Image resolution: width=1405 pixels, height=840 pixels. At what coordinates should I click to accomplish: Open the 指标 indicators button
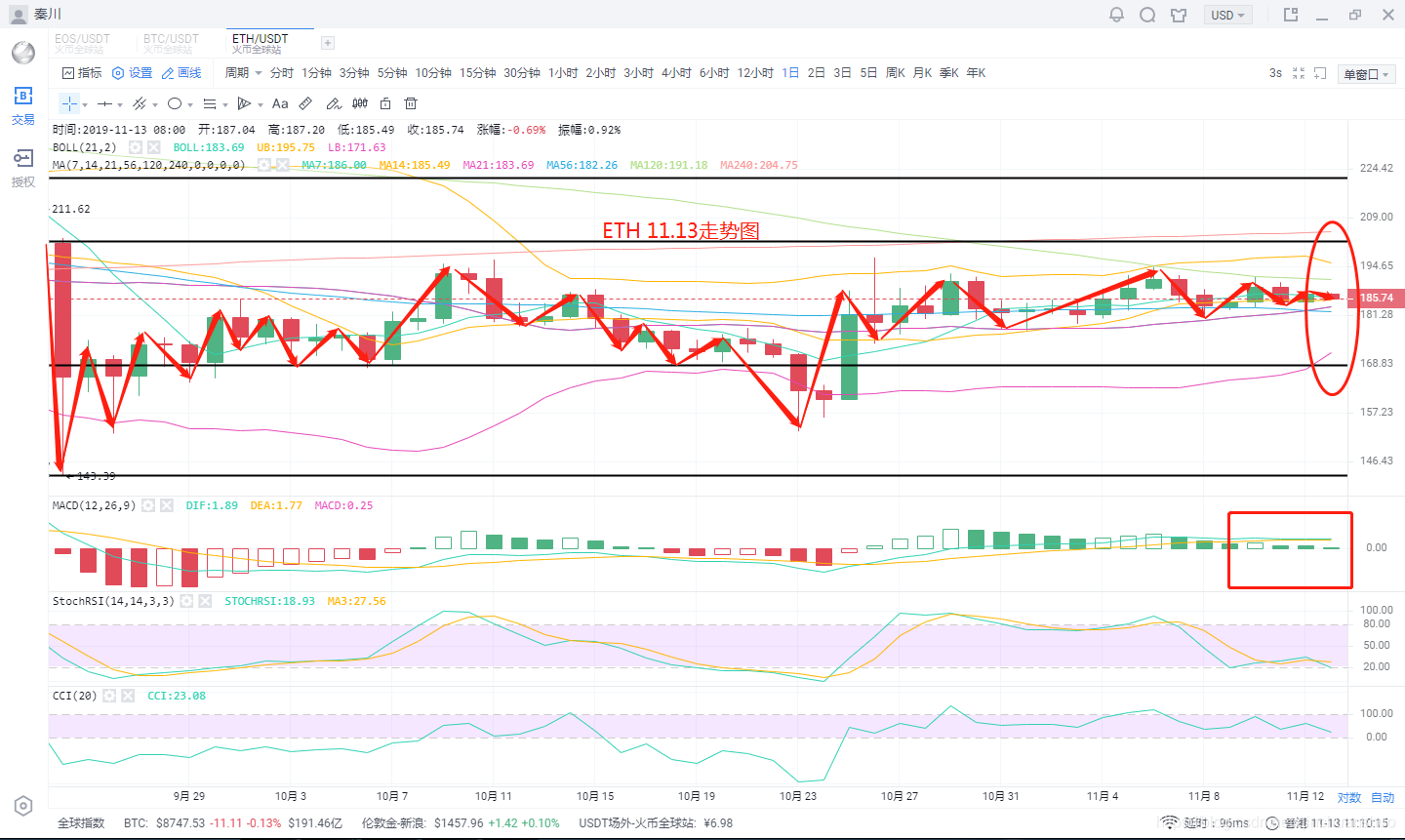pyautogui.click(x=82, y=73)
